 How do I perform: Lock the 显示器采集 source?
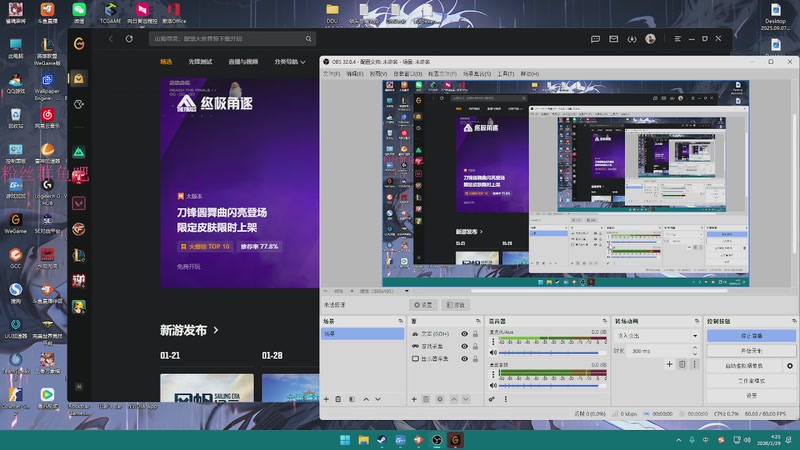click(476, 359)
